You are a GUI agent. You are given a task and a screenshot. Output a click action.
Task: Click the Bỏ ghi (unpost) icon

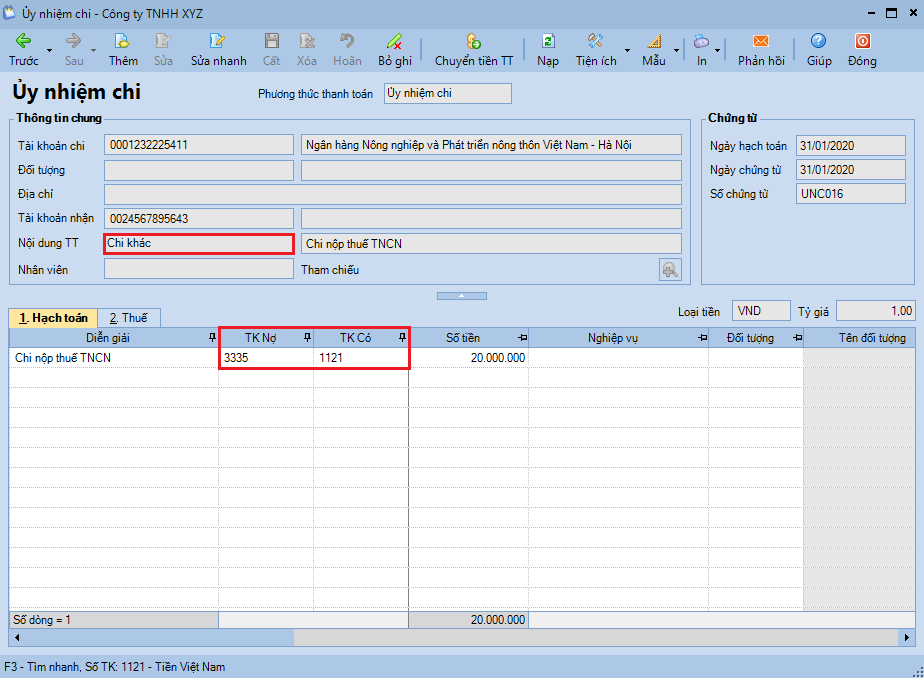395,42
